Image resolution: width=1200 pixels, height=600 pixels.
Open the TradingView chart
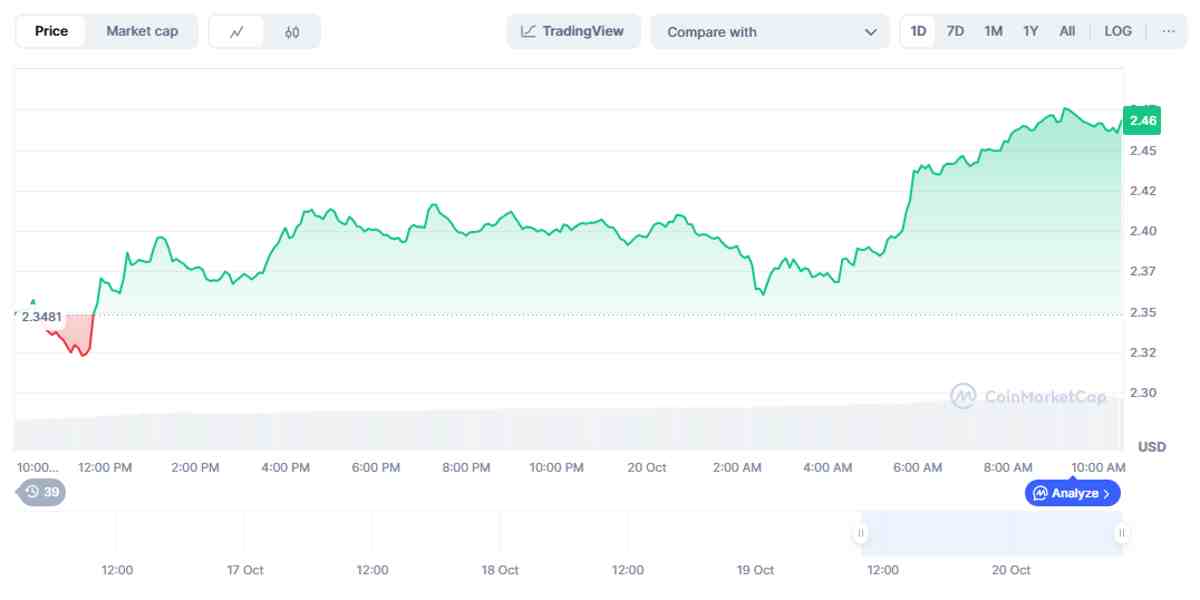573,31
